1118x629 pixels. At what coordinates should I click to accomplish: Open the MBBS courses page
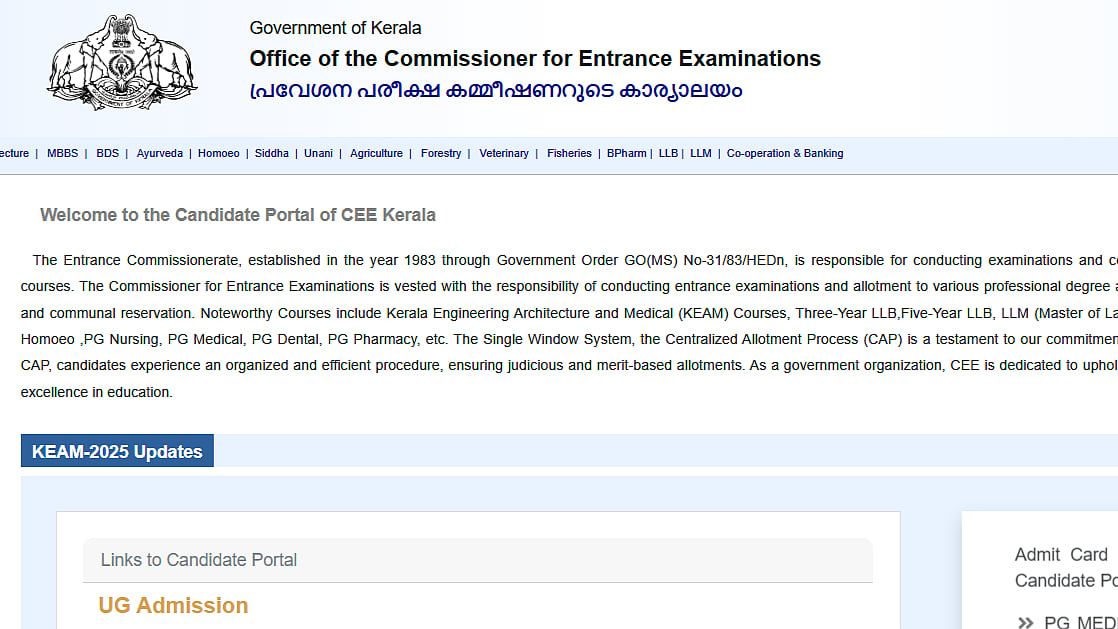[x=62, y=153]
